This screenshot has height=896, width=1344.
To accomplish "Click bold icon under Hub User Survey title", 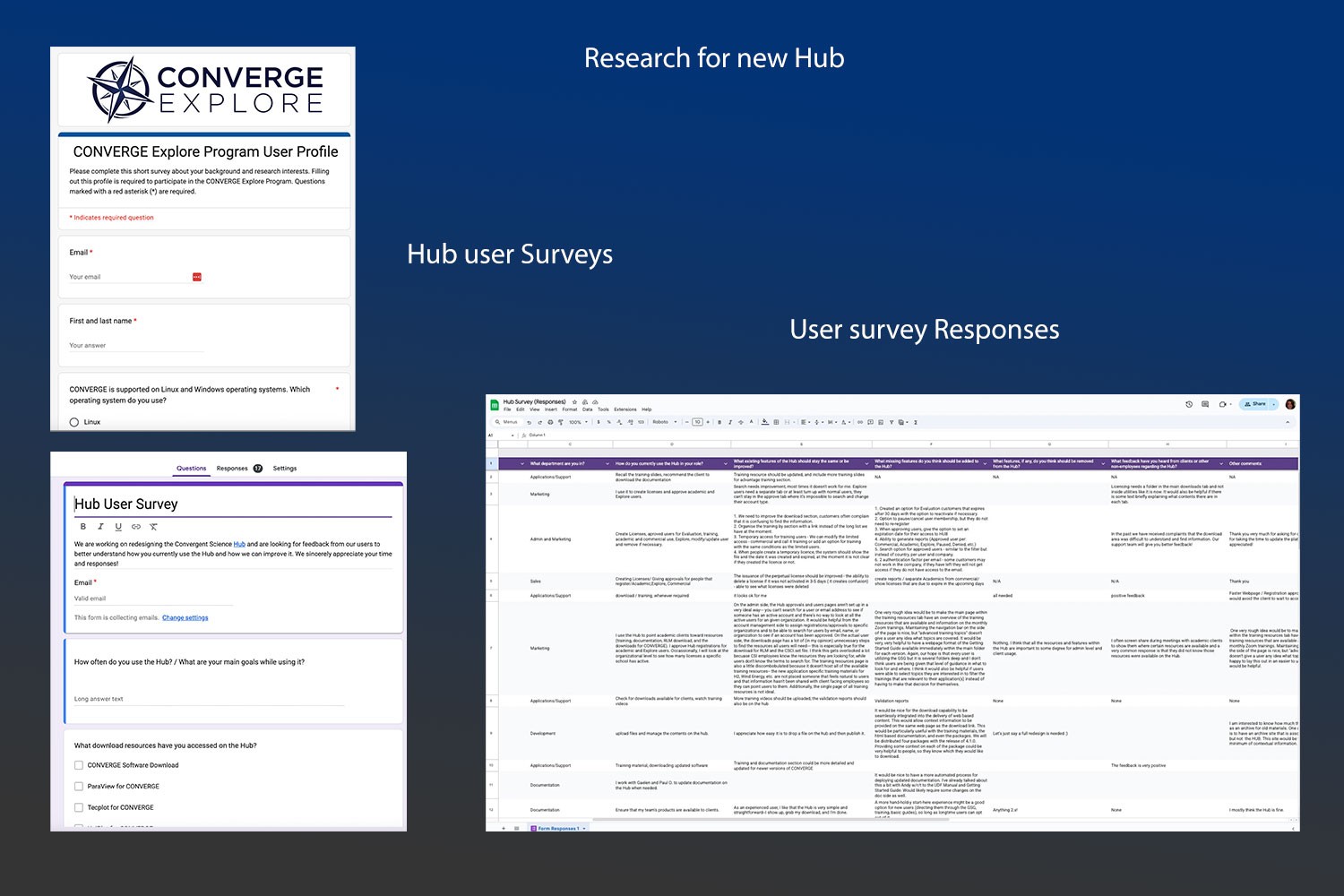I will (83, 527).
